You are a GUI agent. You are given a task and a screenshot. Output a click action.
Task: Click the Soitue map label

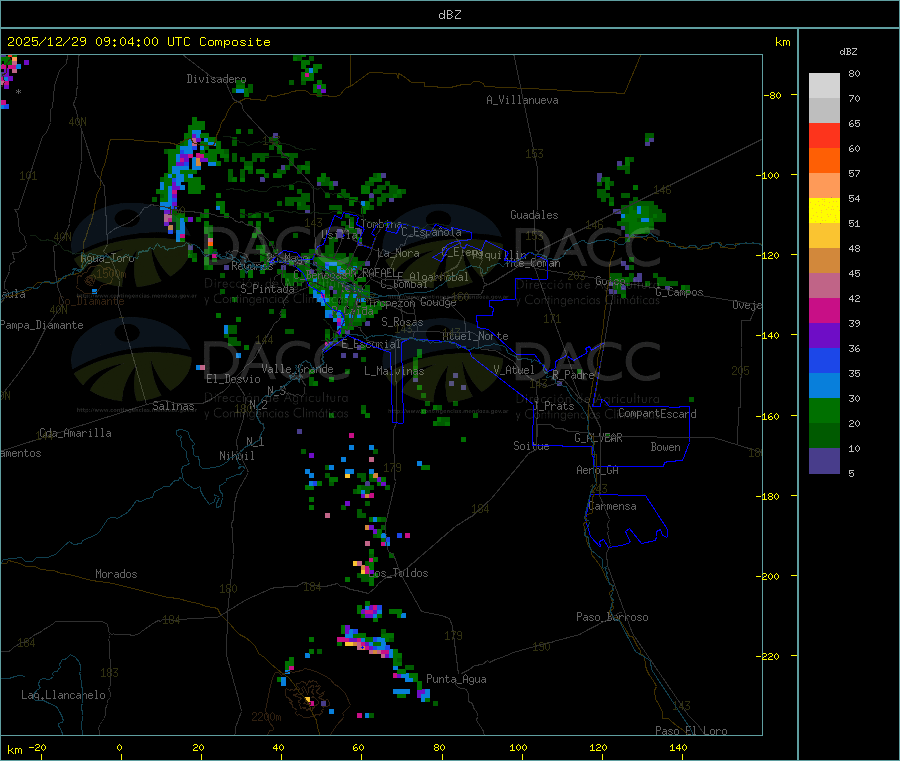(x=531, y=446)
